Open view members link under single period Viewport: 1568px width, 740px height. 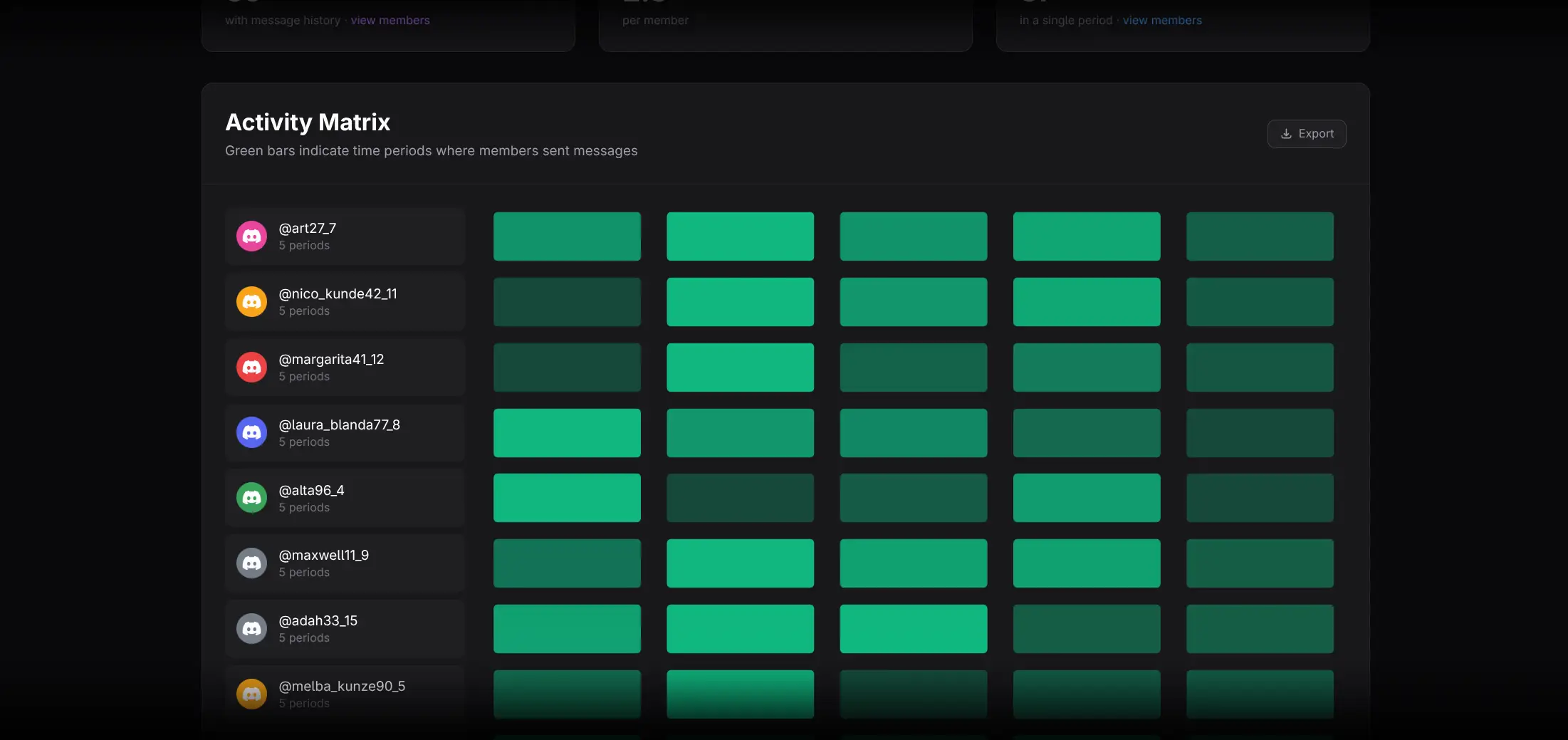coord(1162,20)
